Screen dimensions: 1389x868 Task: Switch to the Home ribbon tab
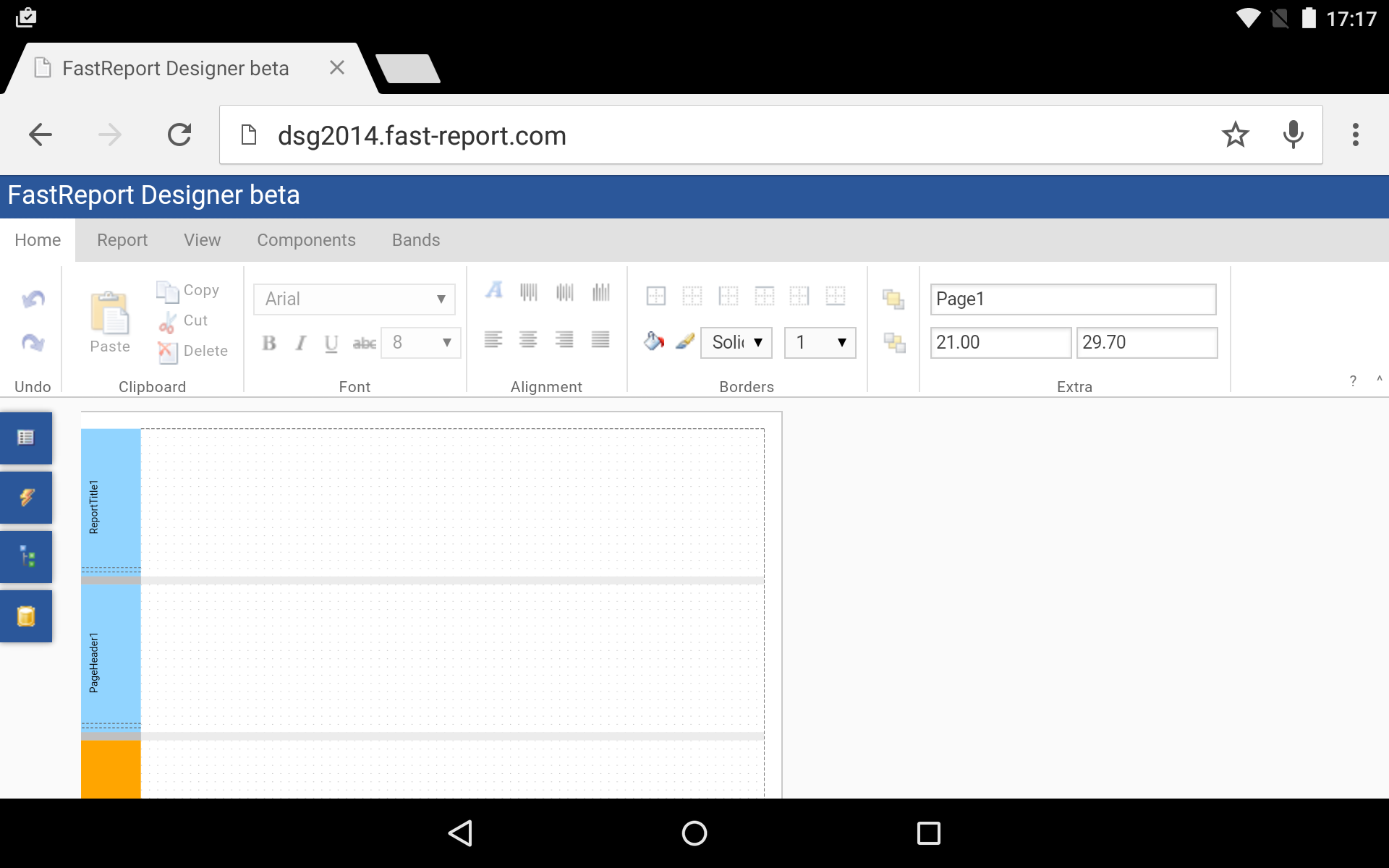(38, 240)
